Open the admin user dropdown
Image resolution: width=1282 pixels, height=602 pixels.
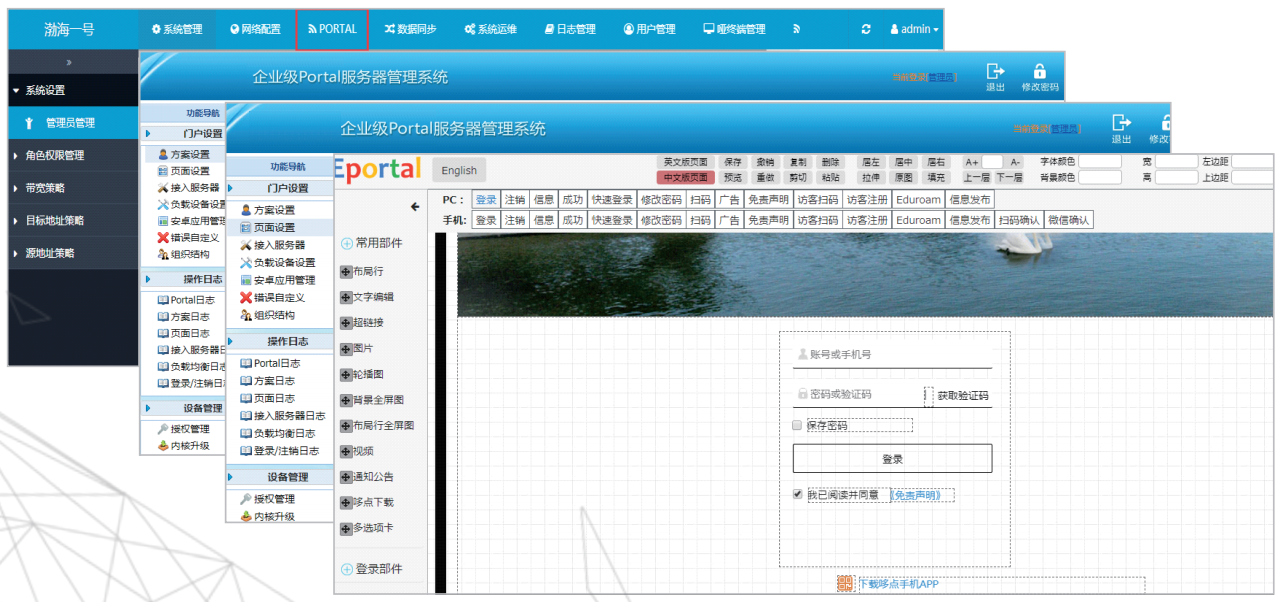coord(914,30)
